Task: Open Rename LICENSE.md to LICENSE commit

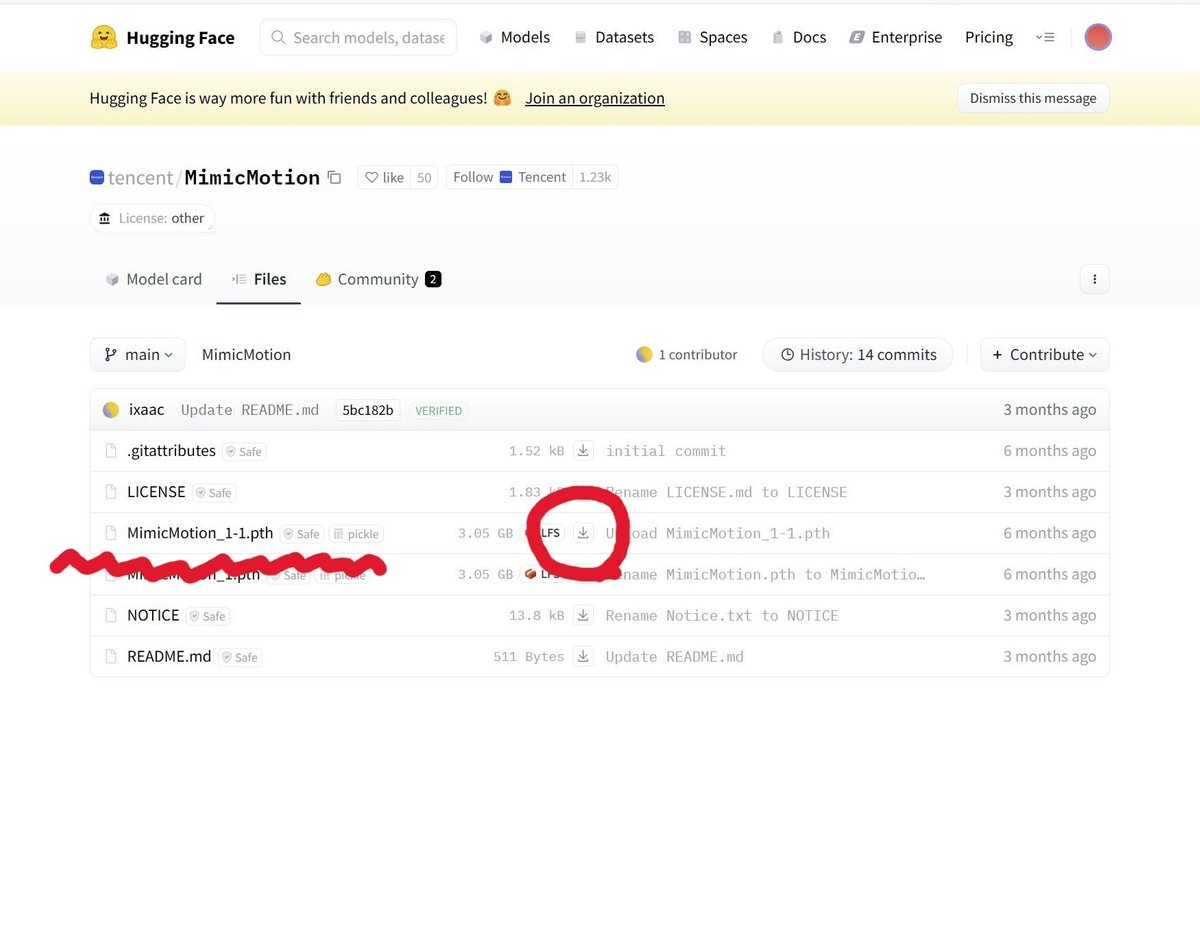Action: click(726, 492)
